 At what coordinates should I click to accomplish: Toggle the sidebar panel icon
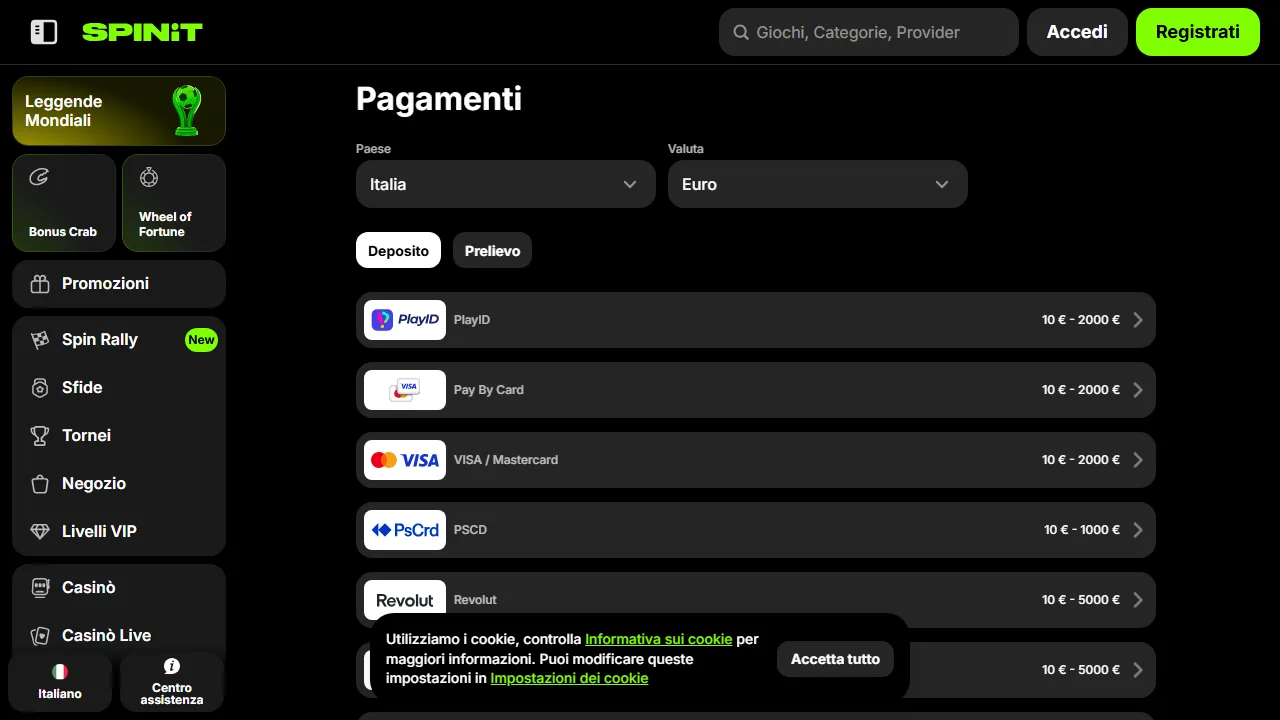tap(44, 32)
